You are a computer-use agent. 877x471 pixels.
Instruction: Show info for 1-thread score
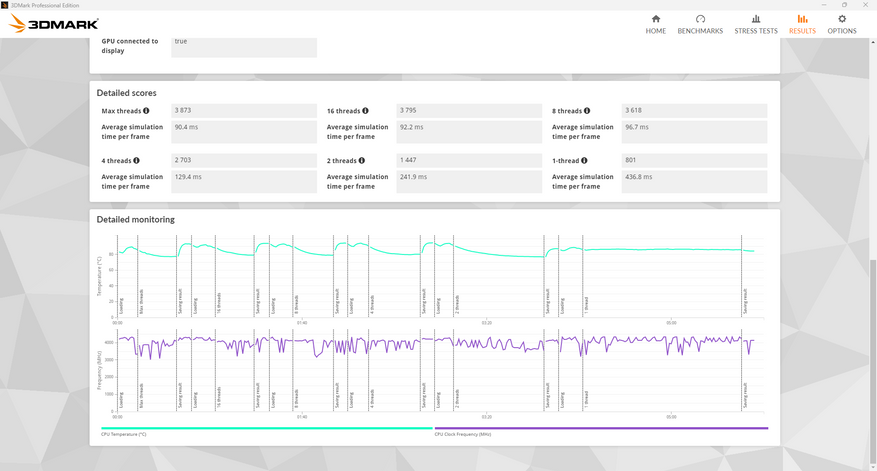point(584,161)
